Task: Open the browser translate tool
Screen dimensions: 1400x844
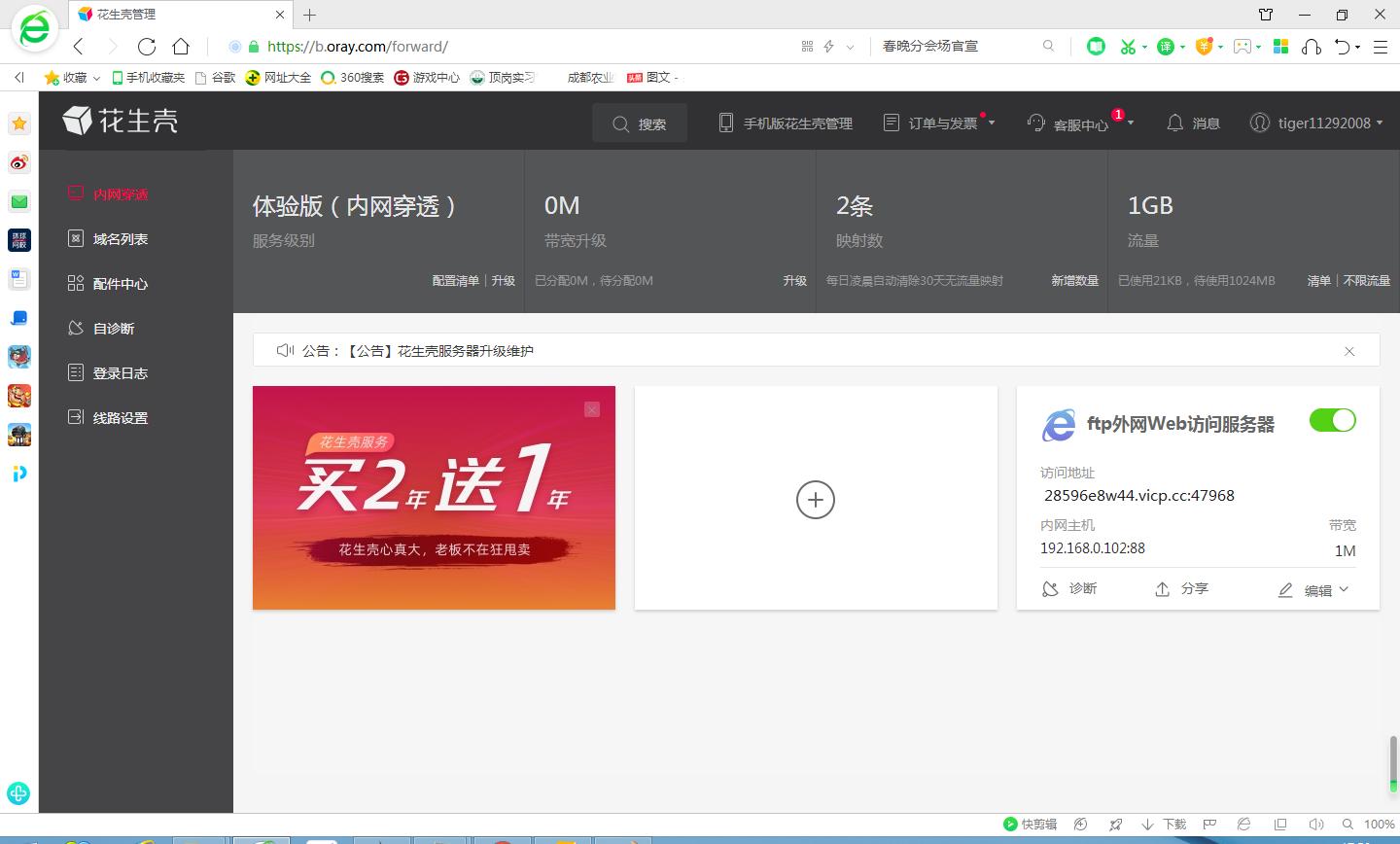Action: (1166, 46)
